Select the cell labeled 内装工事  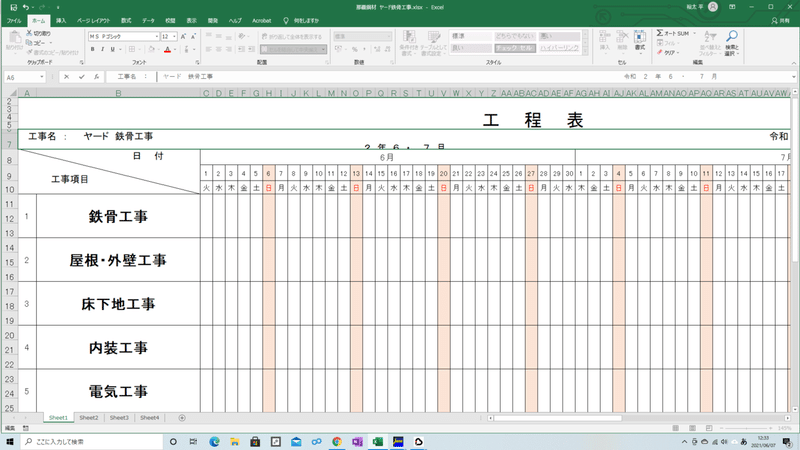coord(118,348)
